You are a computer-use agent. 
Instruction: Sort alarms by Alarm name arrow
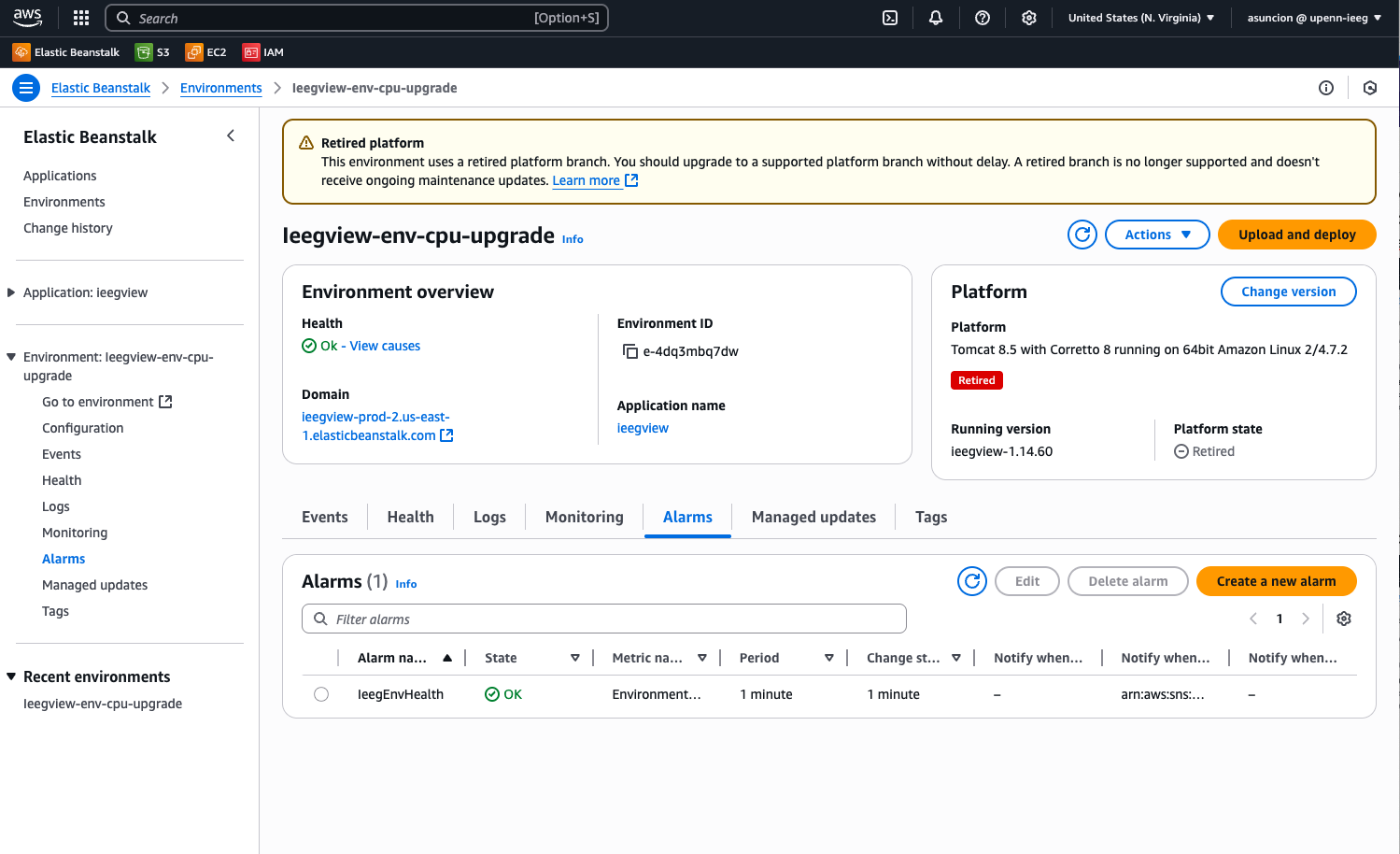[x=447, y=658]
